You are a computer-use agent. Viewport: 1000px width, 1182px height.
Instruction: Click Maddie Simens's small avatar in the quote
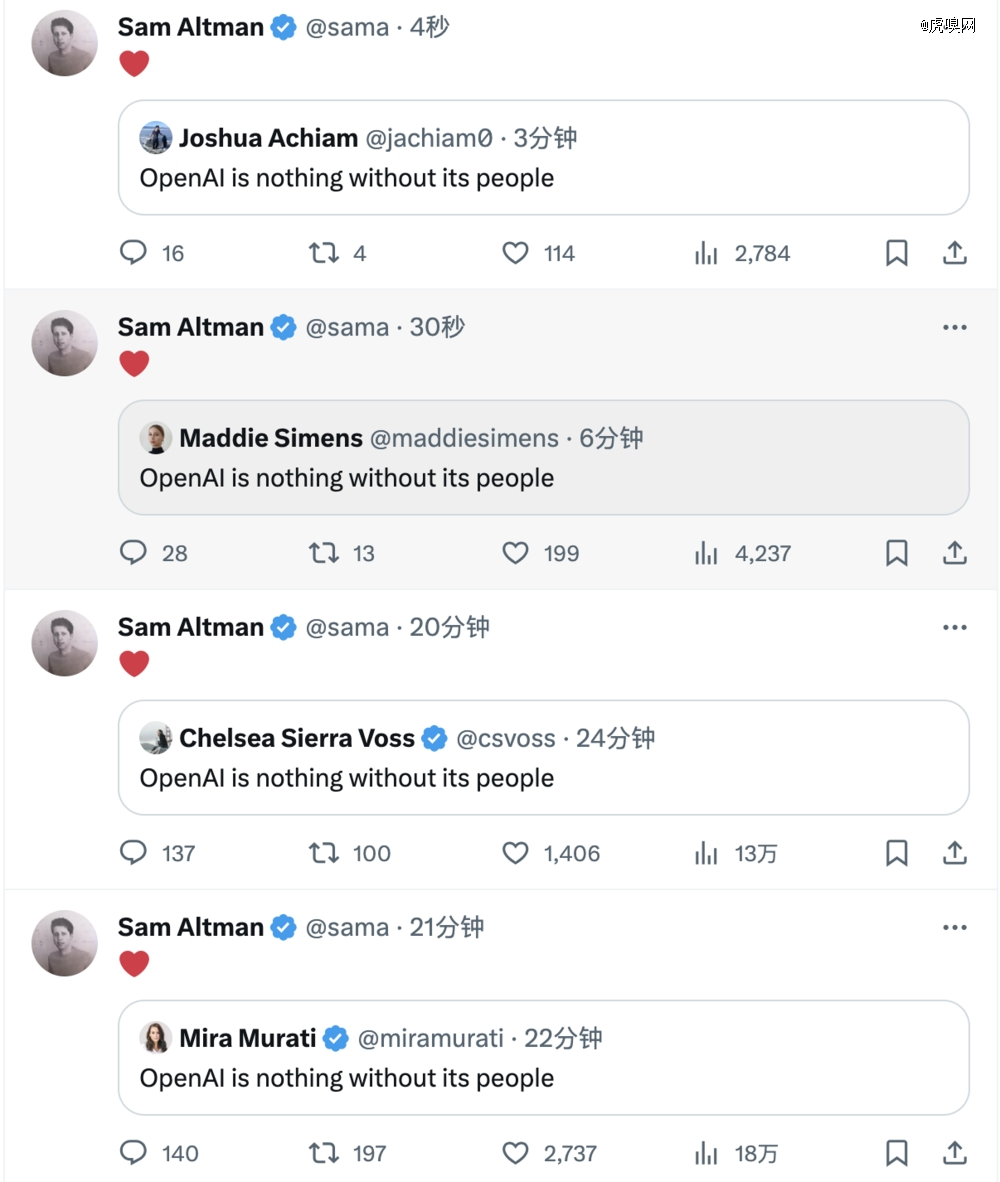pos(156,438)
